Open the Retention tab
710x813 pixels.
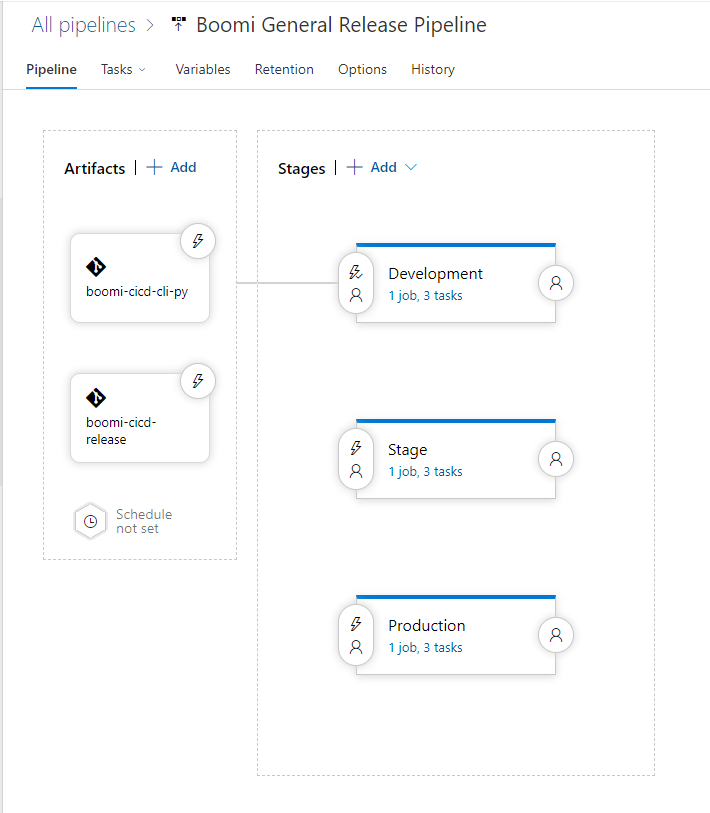[x=284, y=69]
